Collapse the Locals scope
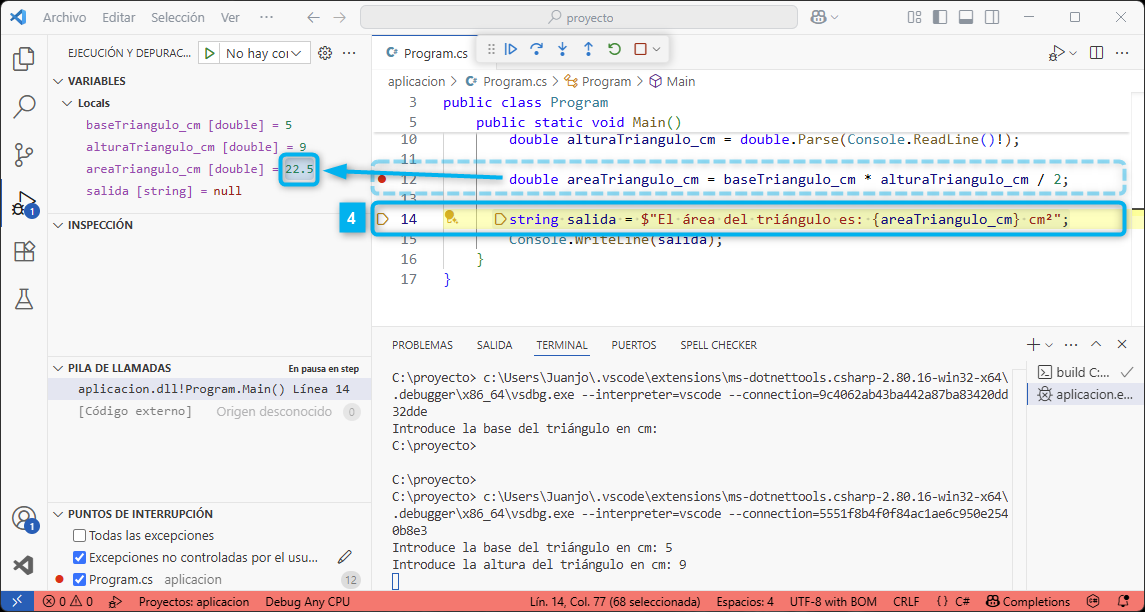The height and width of the screenshot is (612, 1145). pyautogui.click(x=69, y=103)
